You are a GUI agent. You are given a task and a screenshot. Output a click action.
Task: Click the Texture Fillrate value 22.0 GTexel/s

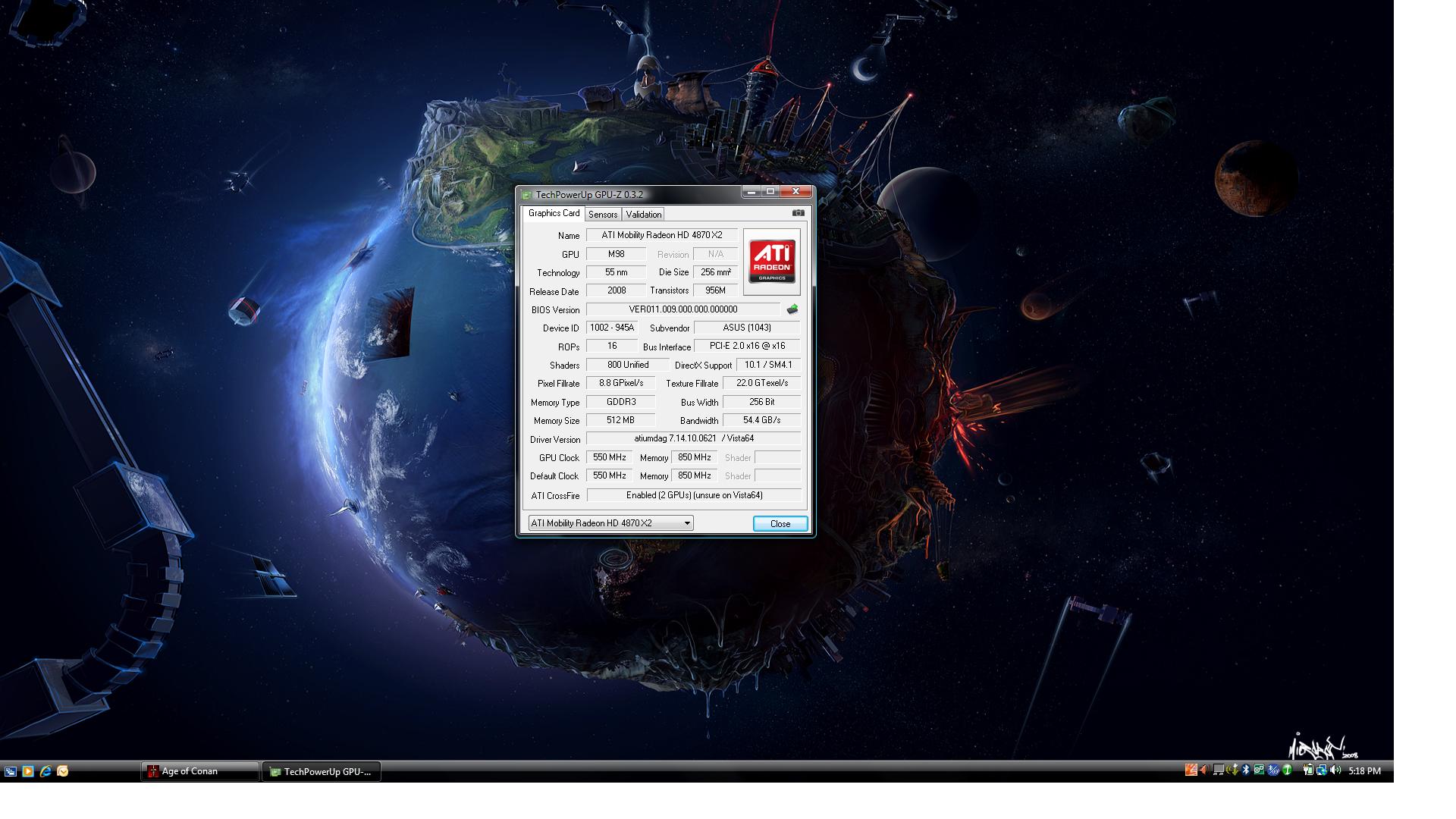(x=761, y=383)
